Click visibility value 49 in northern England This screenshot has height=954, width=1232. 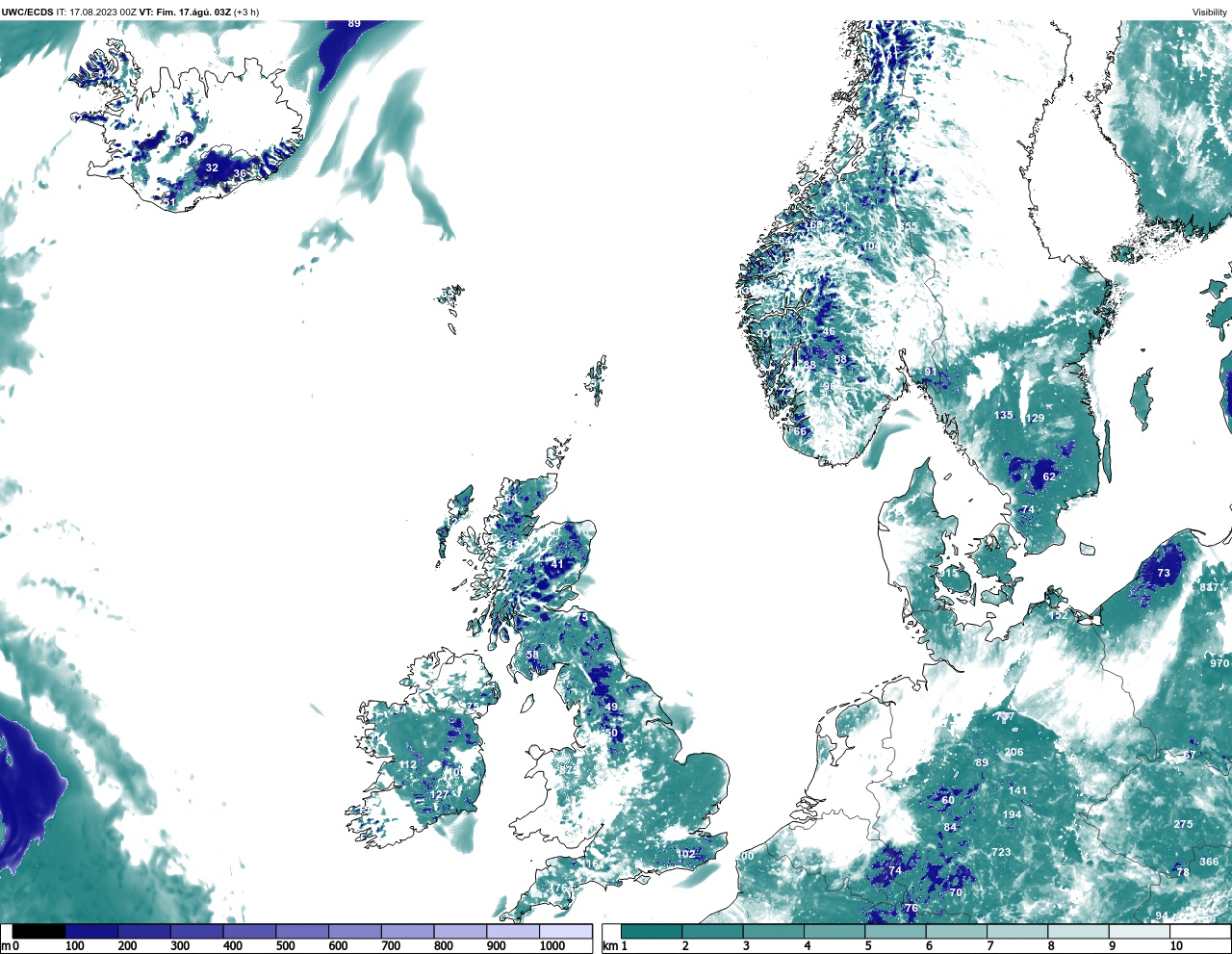click(611, 707)
